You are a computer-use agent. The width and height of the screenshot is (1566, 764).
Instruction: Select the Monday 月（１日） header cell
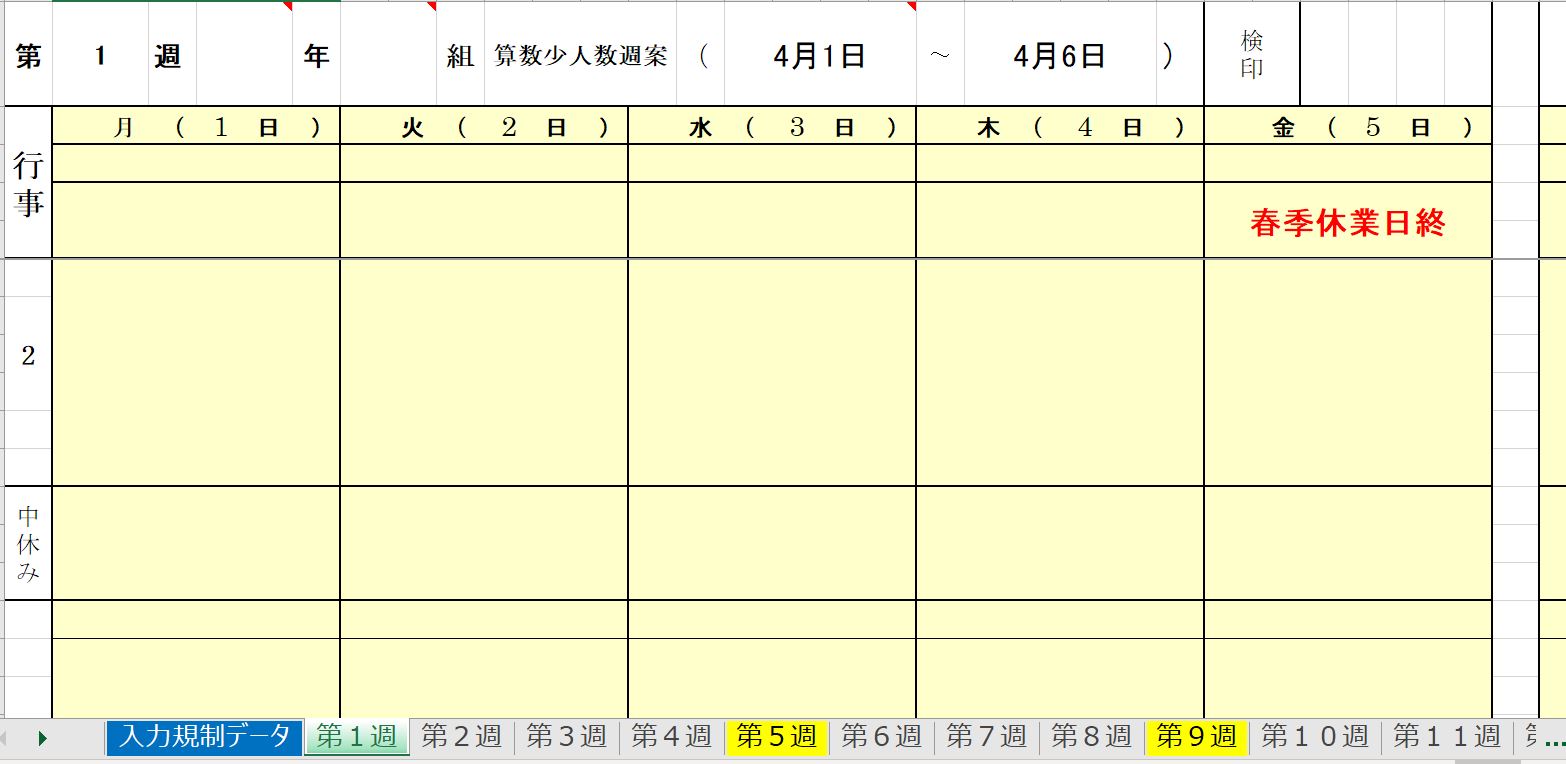[195, 126]
